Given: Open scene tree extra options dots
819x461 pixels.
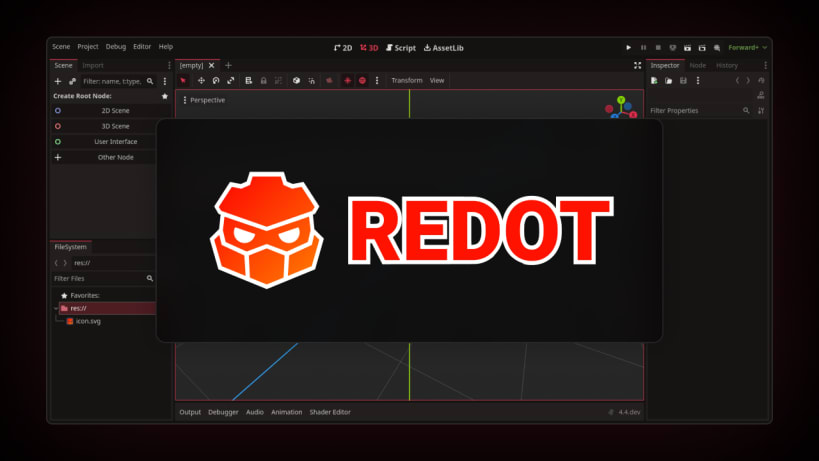Looking at the screenshot, I should (x=165, y=81).
